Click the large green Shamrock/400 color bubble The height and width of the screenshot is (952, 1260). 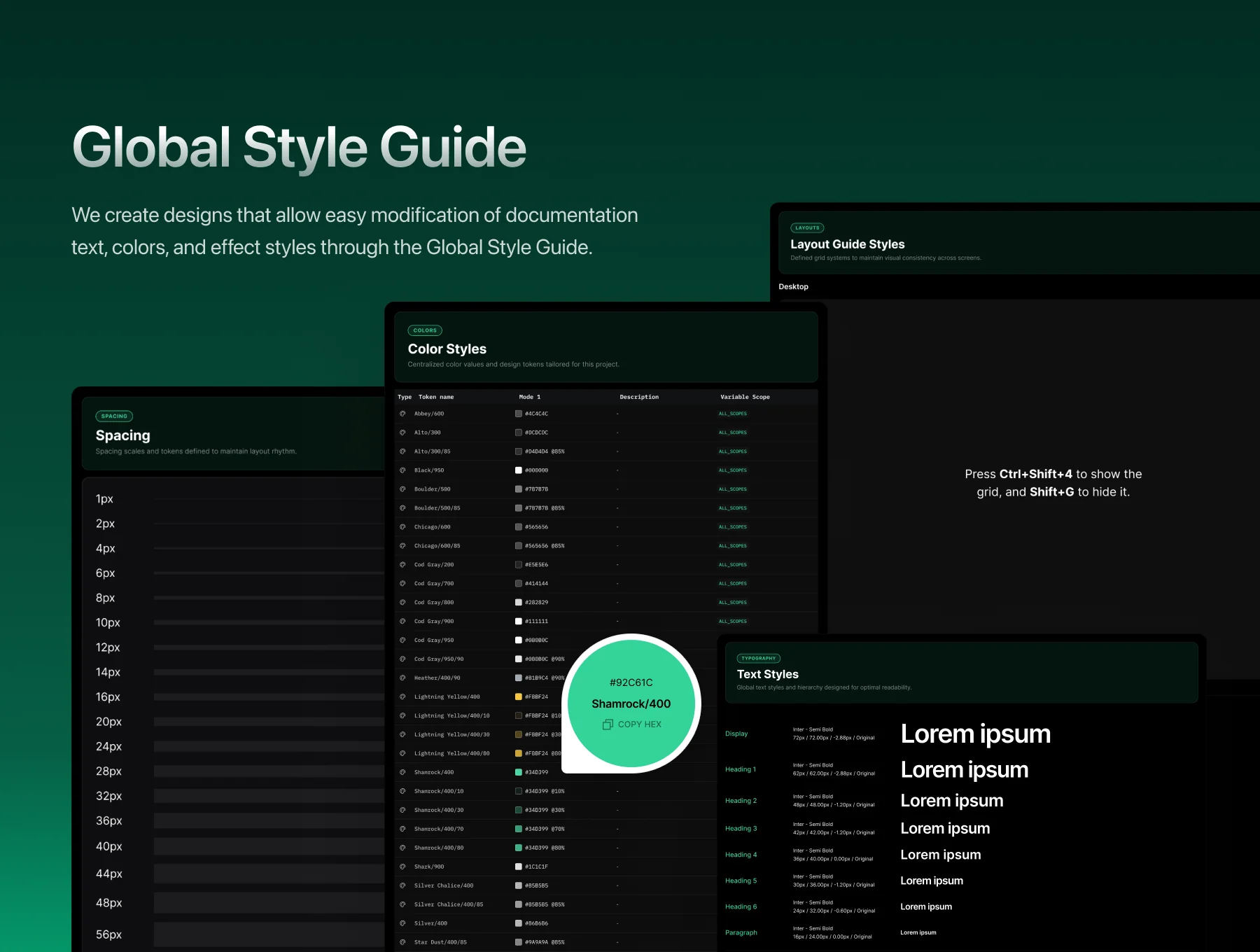pyautogui.click(x=631, y=703)
